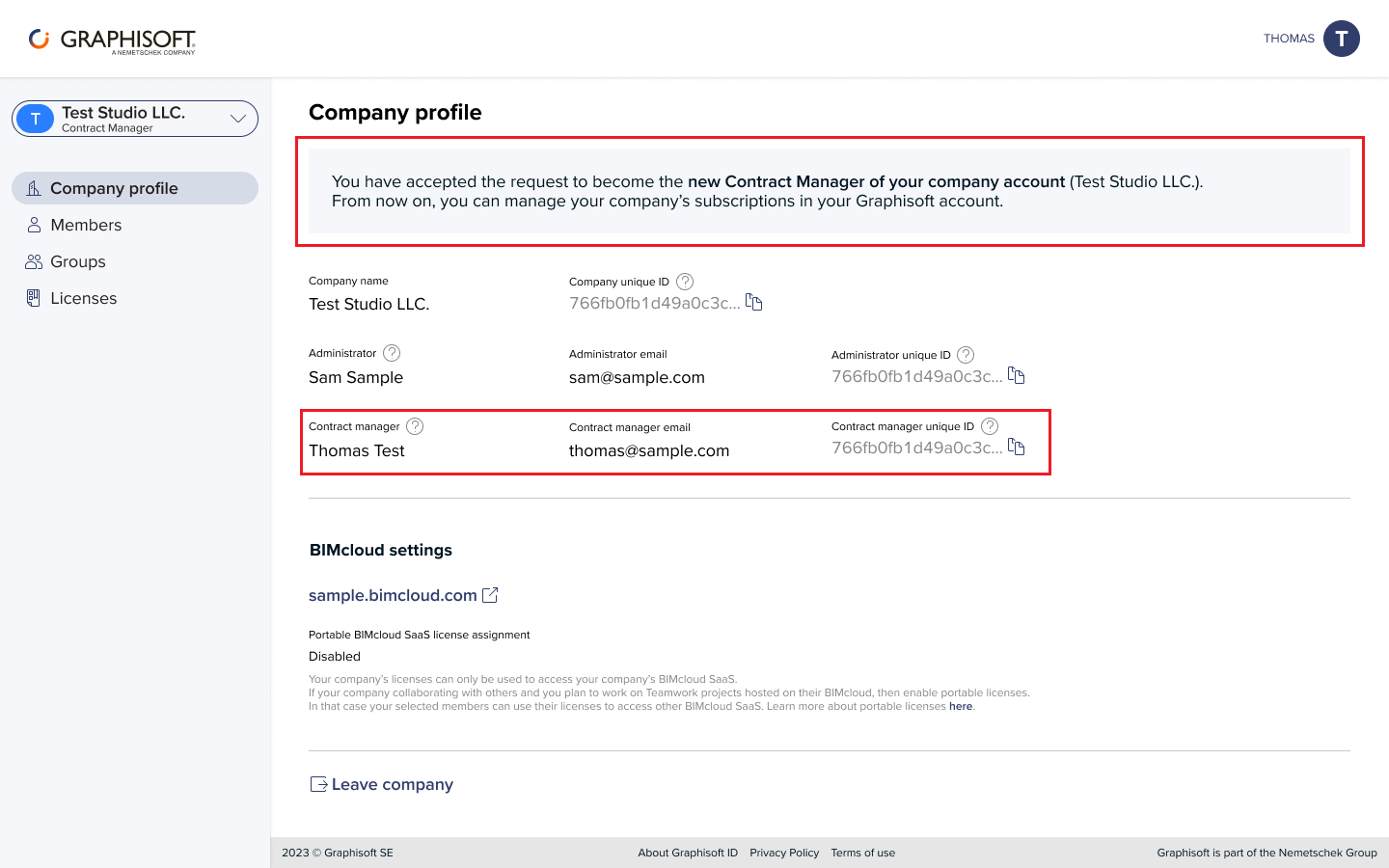The image size is (1389, 868).
Task: Click the Company unique ID value text
Action: [x=655, y=303]
